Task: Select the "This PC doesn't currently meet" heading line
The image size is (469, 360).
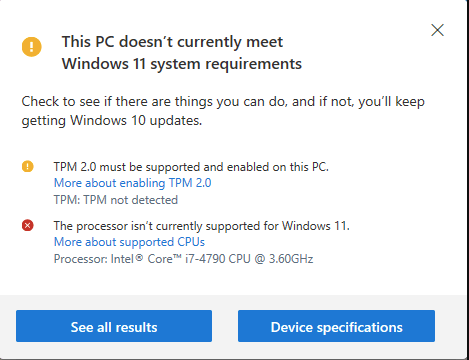Action: (172, 42)
